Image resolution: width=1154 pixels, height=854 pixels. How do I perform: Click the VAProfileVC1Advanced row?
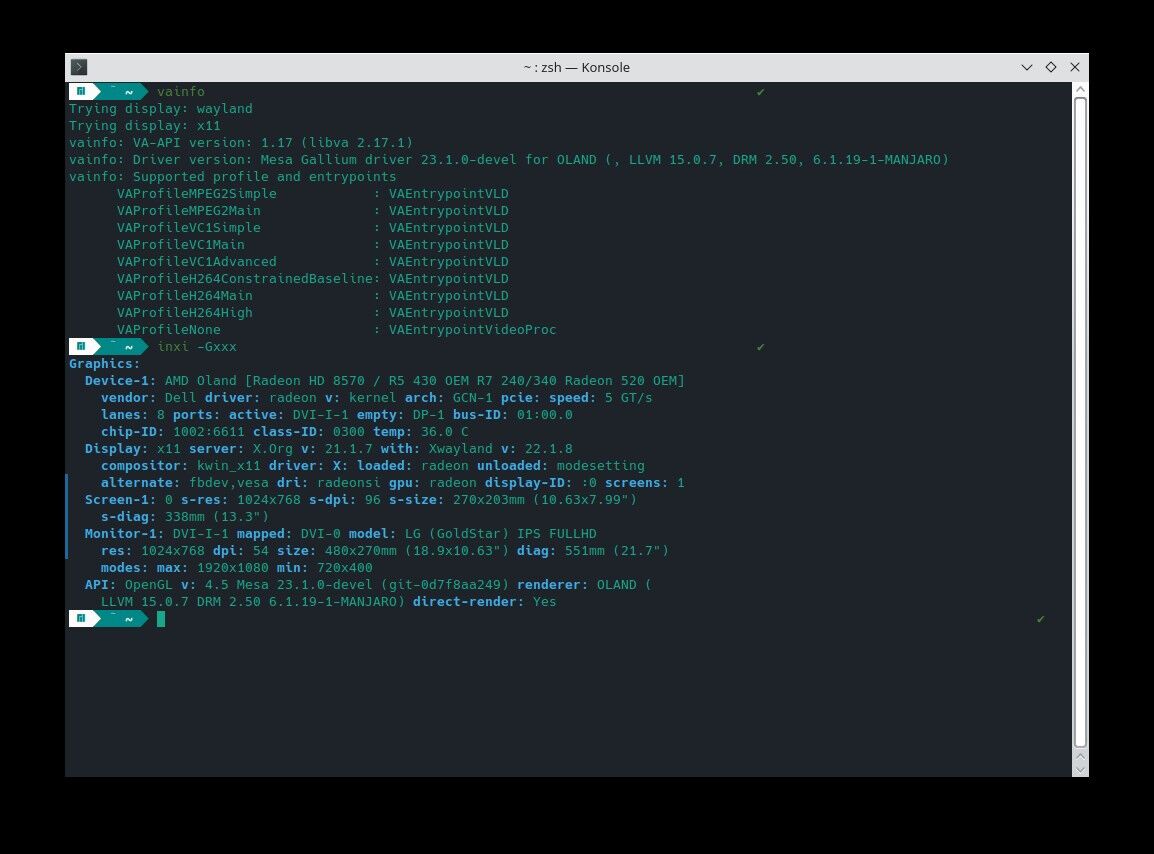(313, 261)
